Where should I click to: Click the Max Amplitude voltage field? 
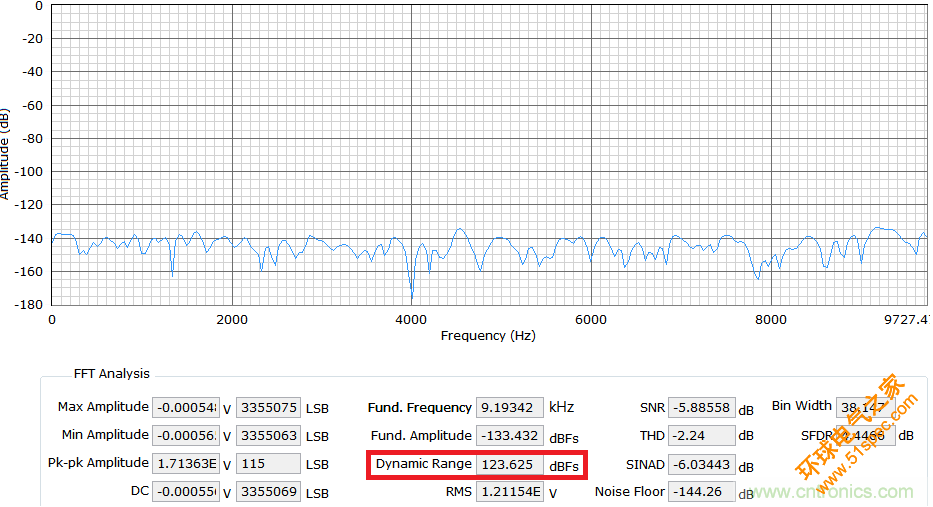click(186, 408)
